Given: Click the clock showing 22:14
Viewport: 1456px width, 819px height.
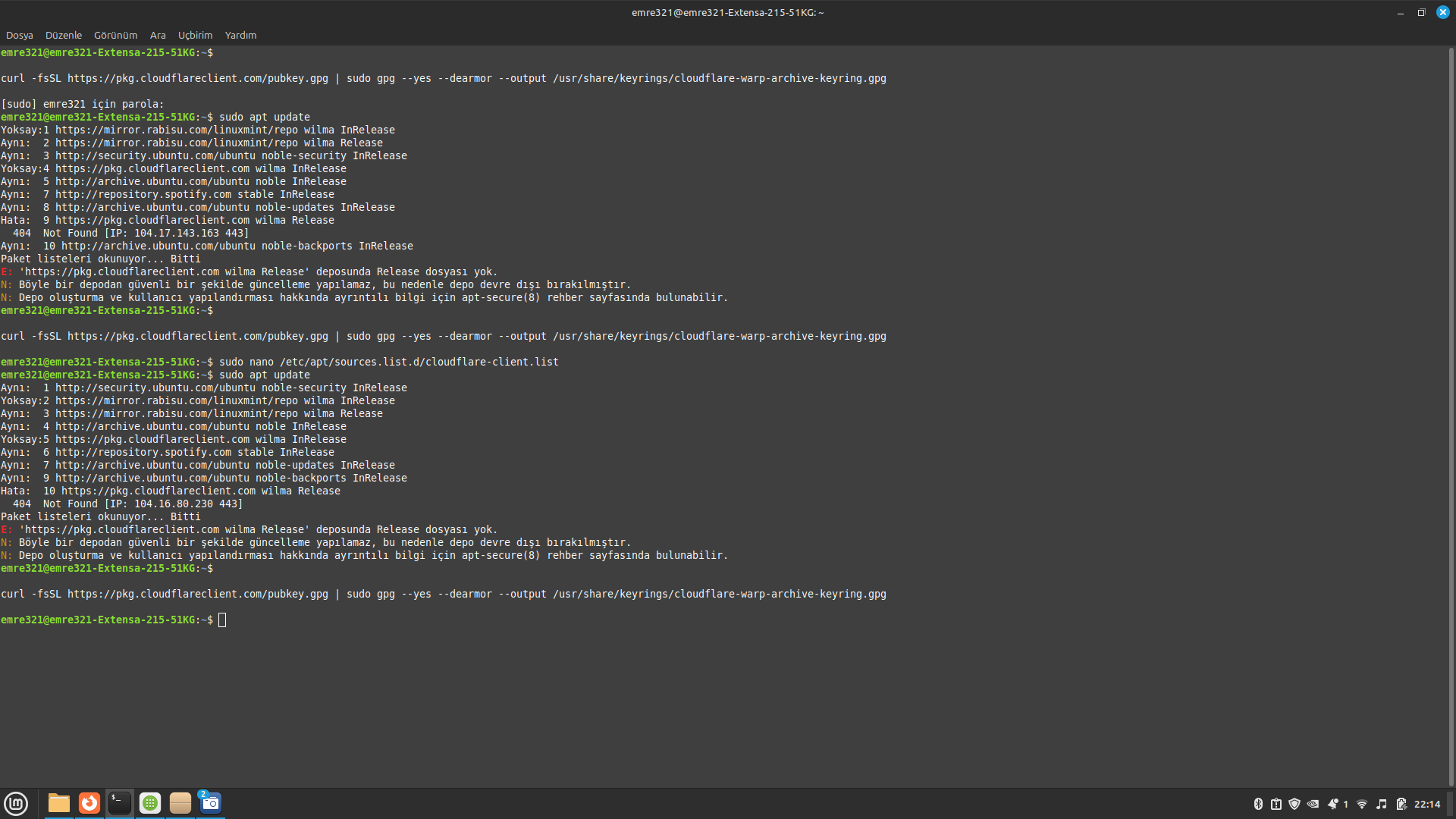Looking at the screenshot, I should [x=1426, y=804].
